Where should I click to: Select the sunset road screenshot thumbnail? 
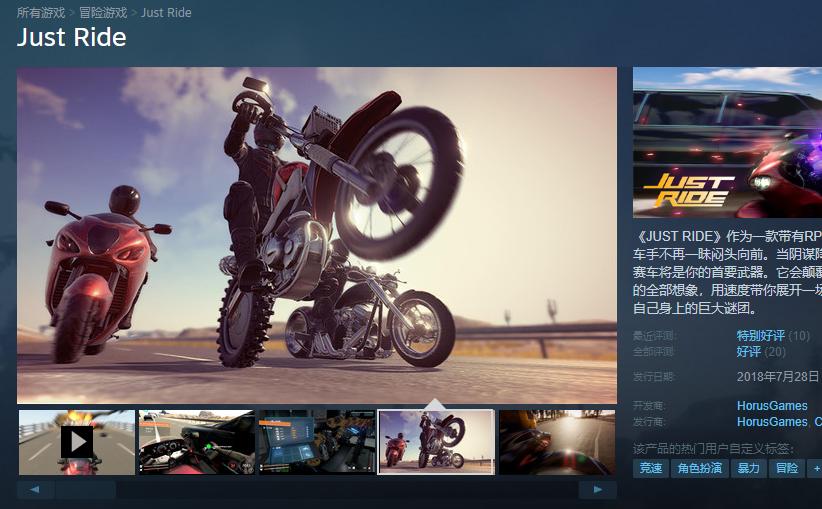click(x=557, y=442)
